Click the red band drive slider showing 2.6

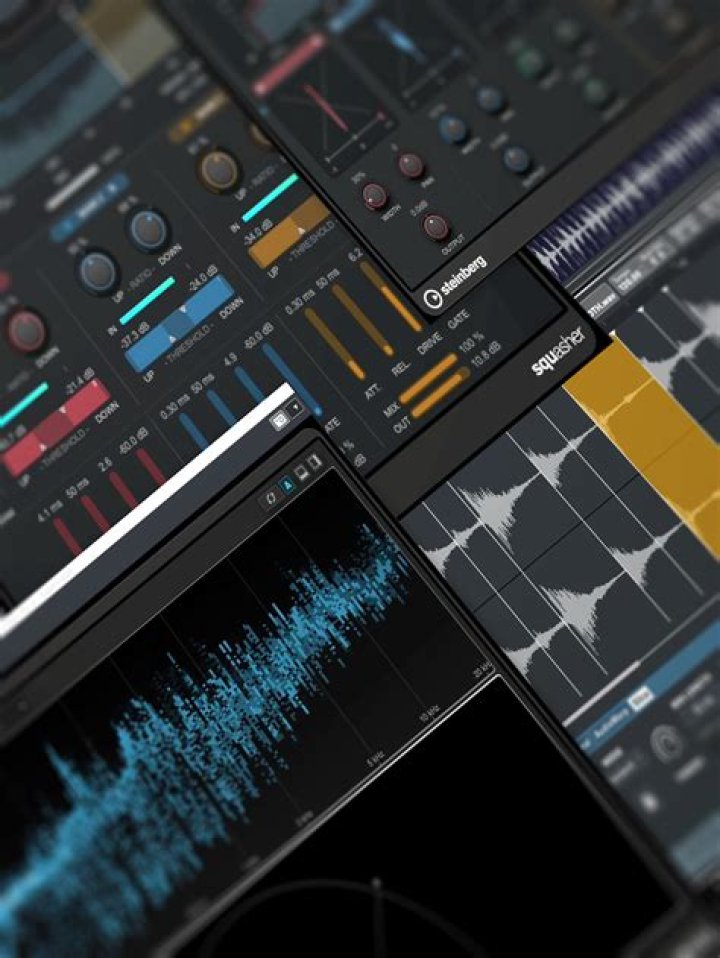coord(123,489)
